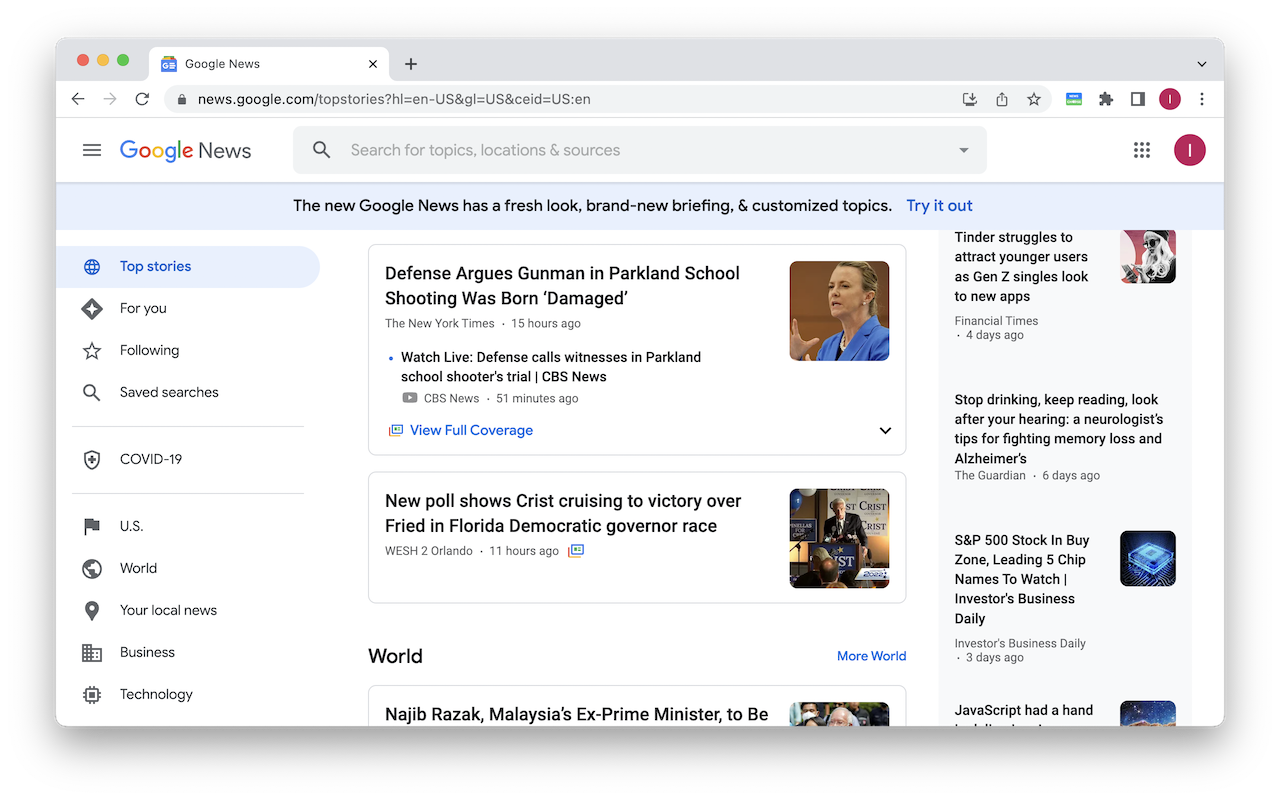
Task: Open the Tinder struggles article
Action: pos(1021,267)
